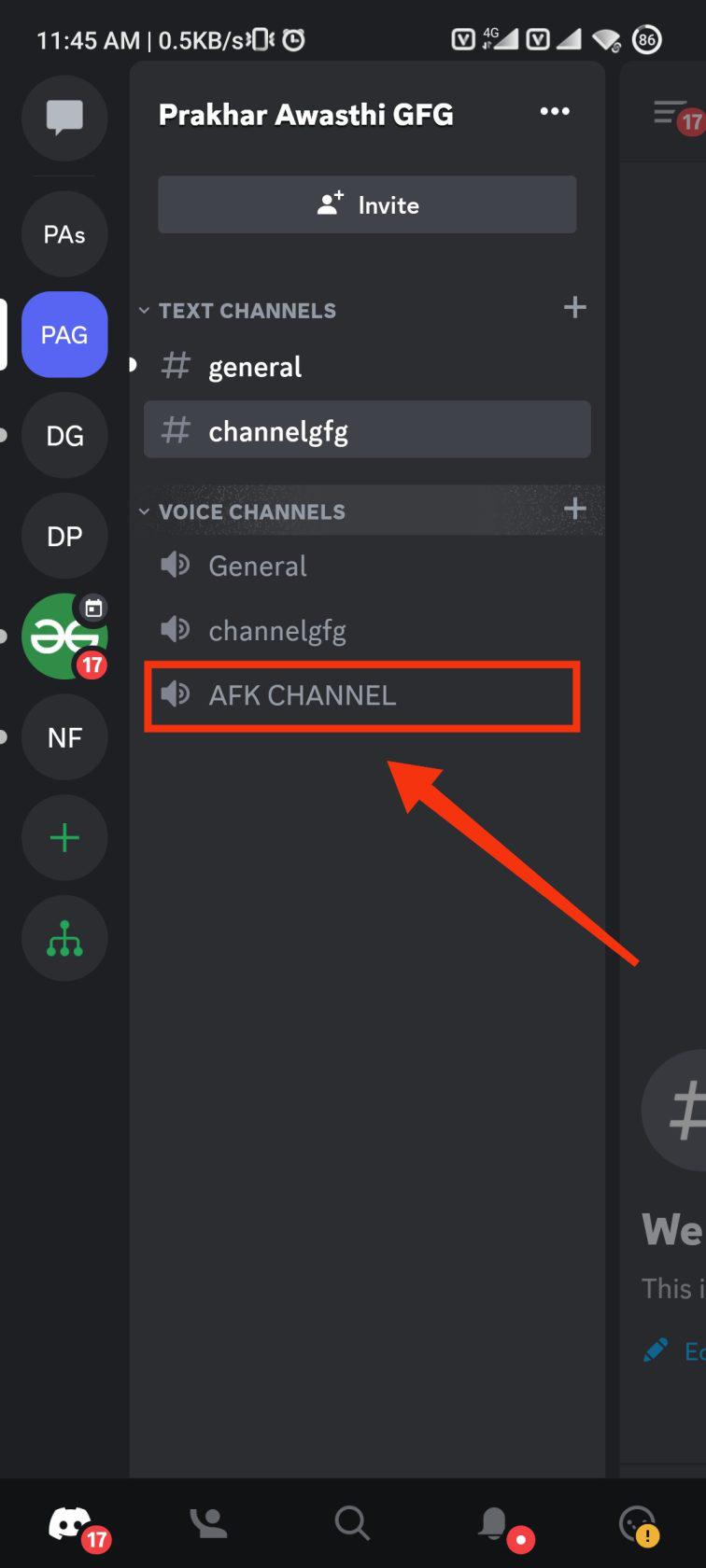This screenshot has width=706, height=1568.
Task: Open the Search tab
Action: tap(352, 1523)
